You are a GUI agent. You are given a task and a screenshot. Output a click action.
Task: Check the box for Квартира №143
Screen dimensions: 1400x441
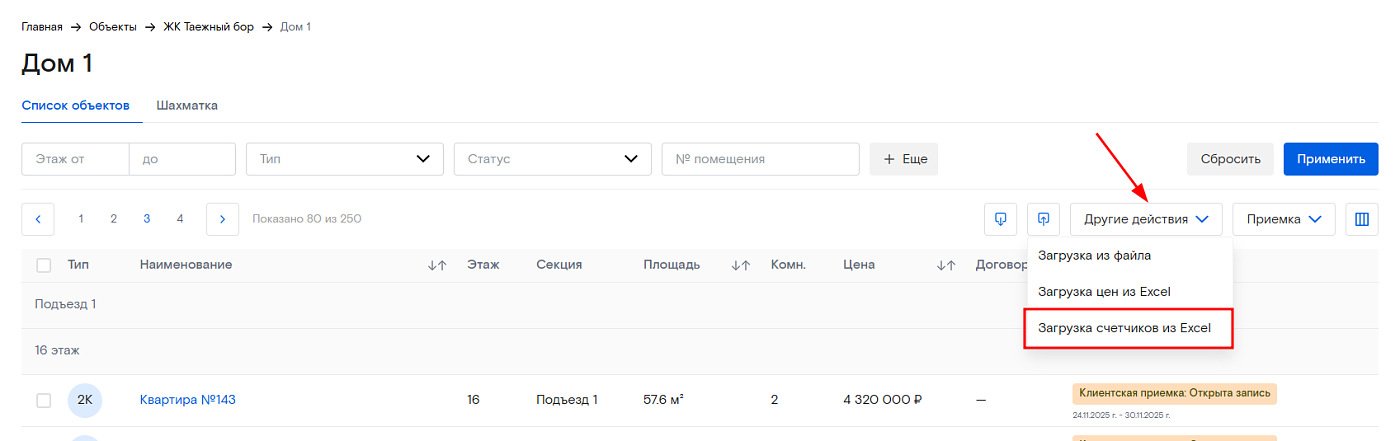pyautogui.click(x=44, y=400)
